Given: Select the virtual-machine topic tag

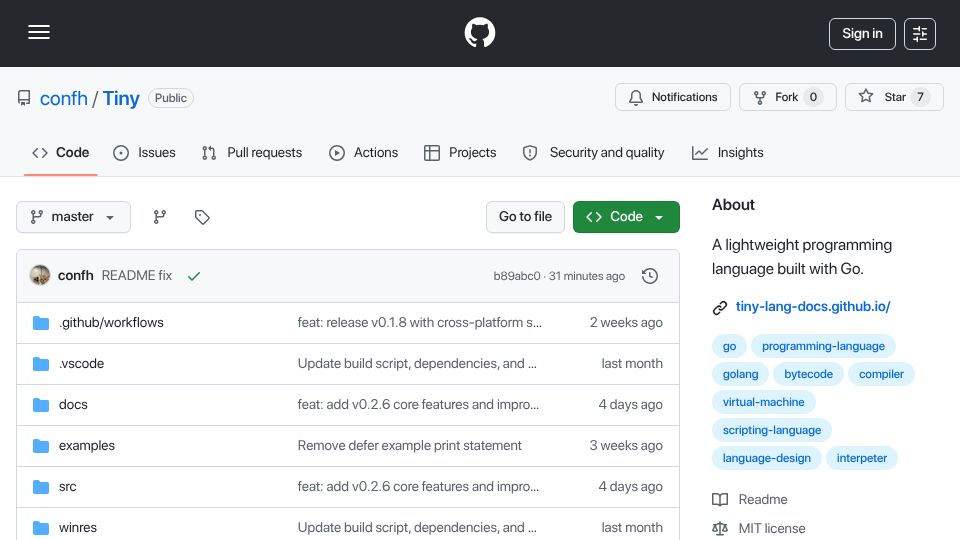Looking at the screenshot, I should 763,402.
